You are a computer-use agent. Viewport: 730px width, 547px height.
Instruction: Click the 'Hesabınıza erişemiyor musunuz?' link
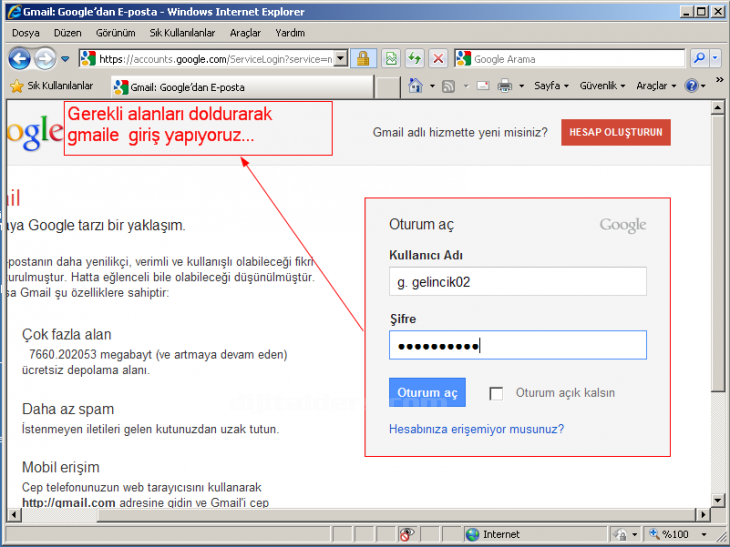coord(476,429)
